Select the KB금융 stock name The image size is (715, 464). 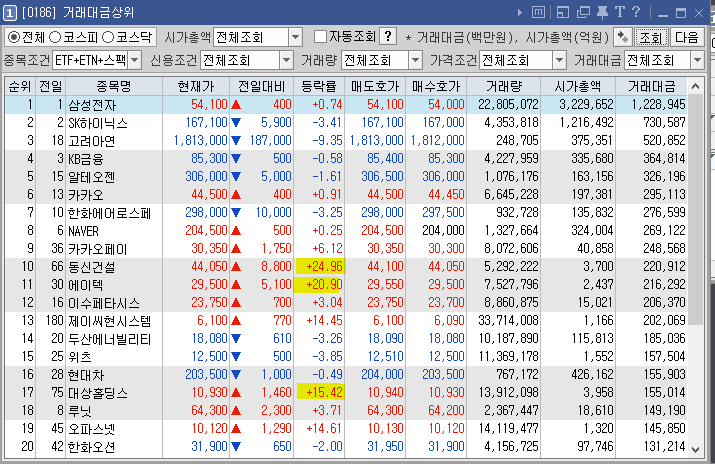86,159
